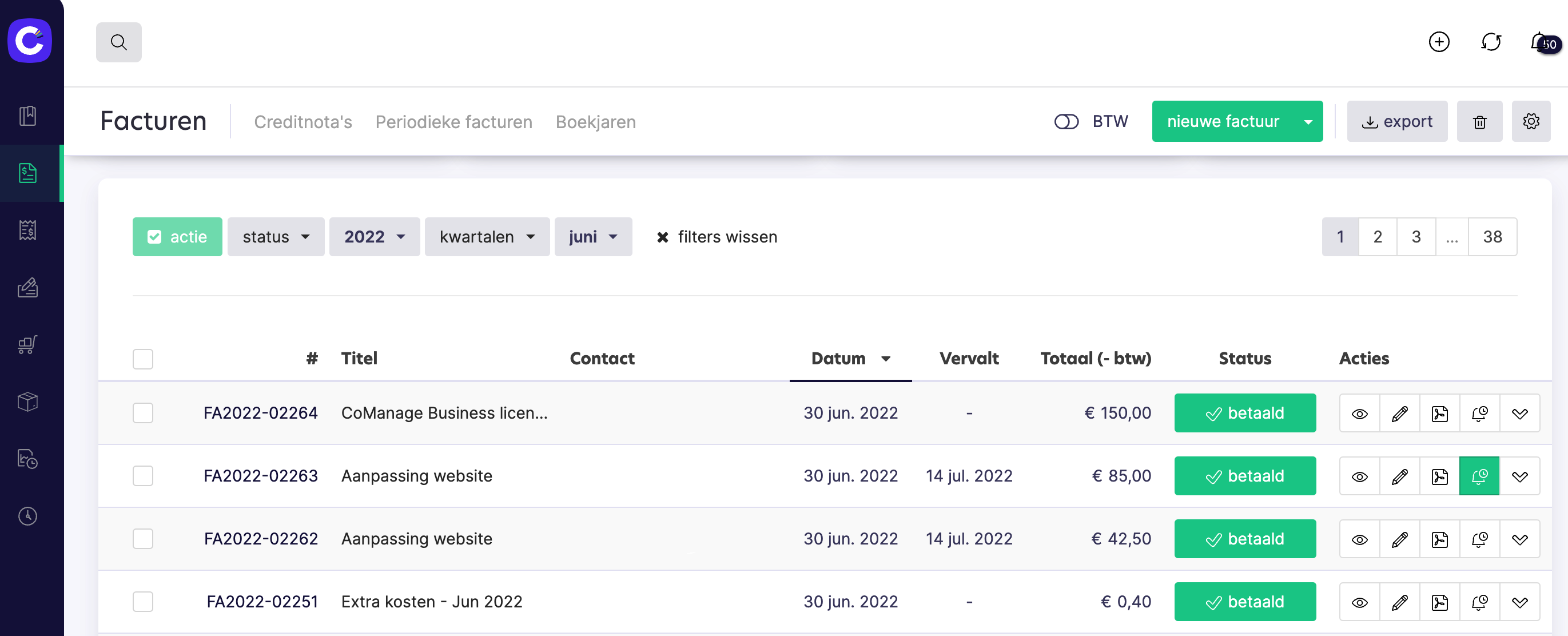This screenshot has width=1568, height=636.
Task: Open the quotes pencil sidebar icon
Action: point(27,287)
